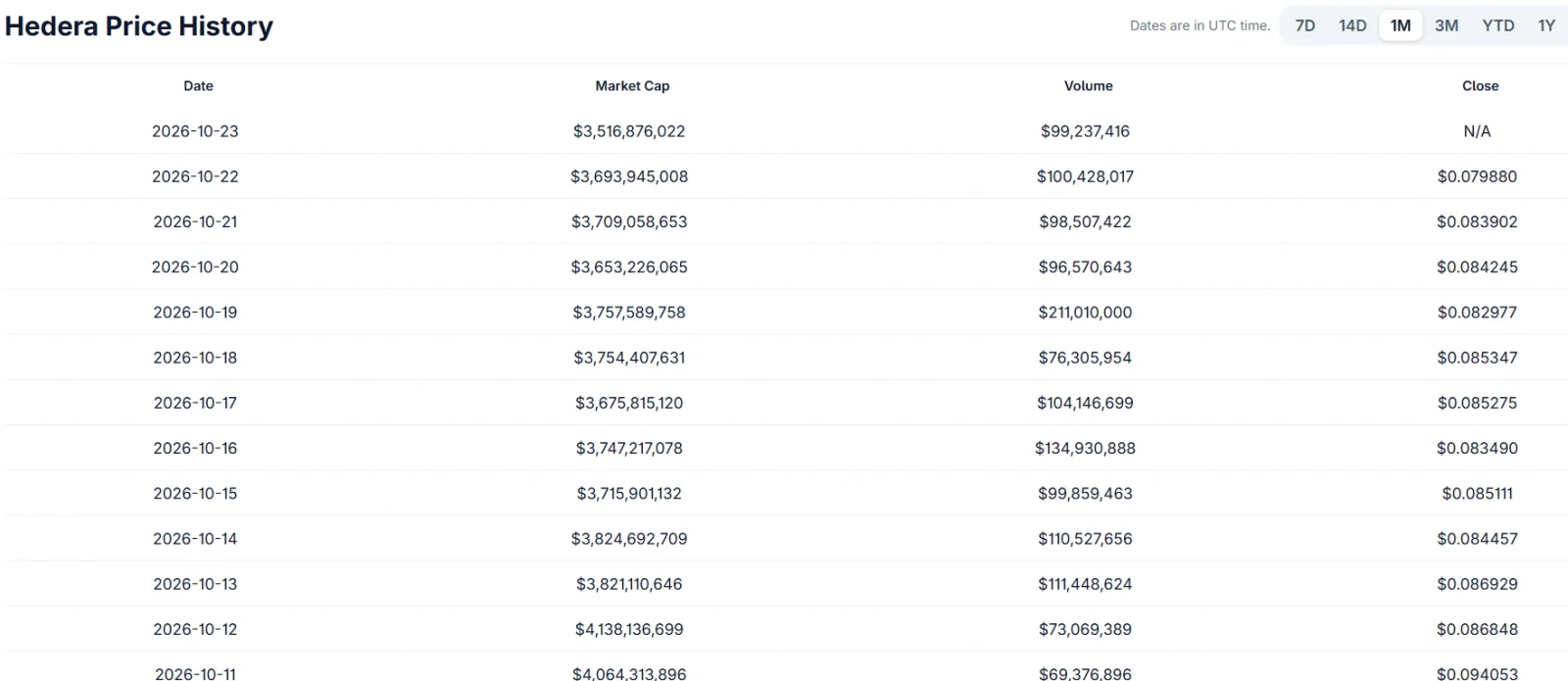Select volume $96,570,643
Image resolution: width=1568 pixels, height=681 pixels.
click(x=1085, y=267)
